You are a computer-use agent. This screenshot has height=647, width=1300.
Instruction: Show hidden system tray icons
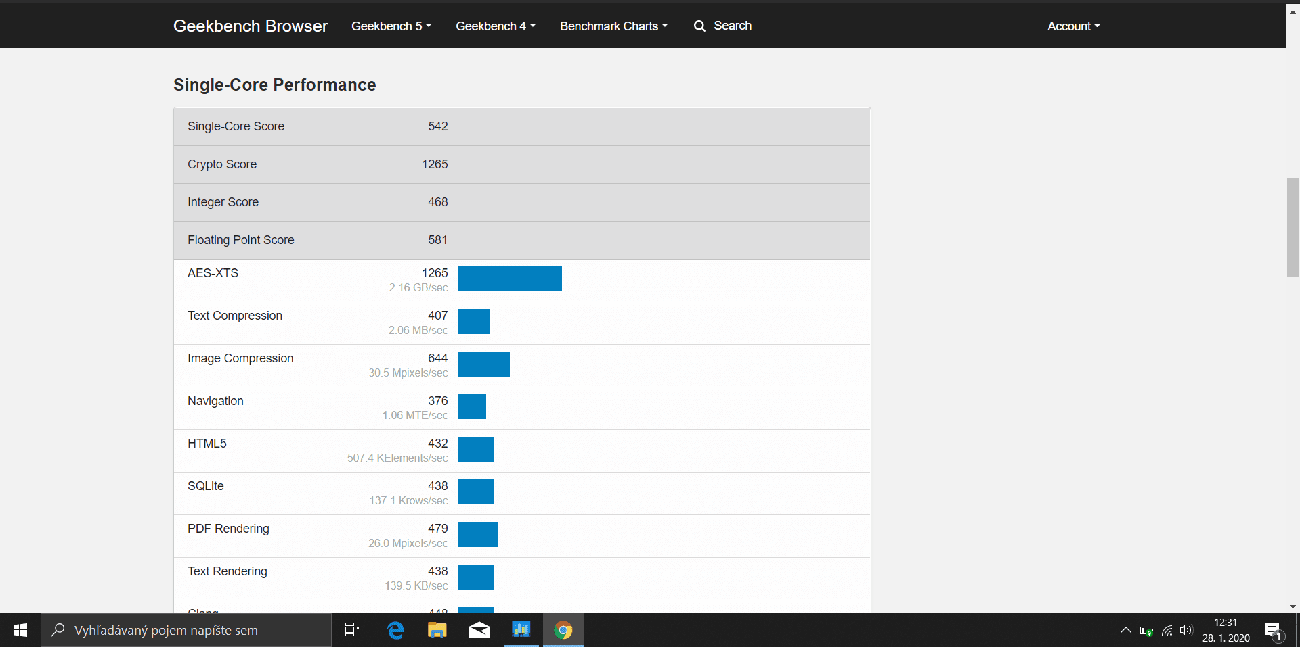click(1126, 630)
